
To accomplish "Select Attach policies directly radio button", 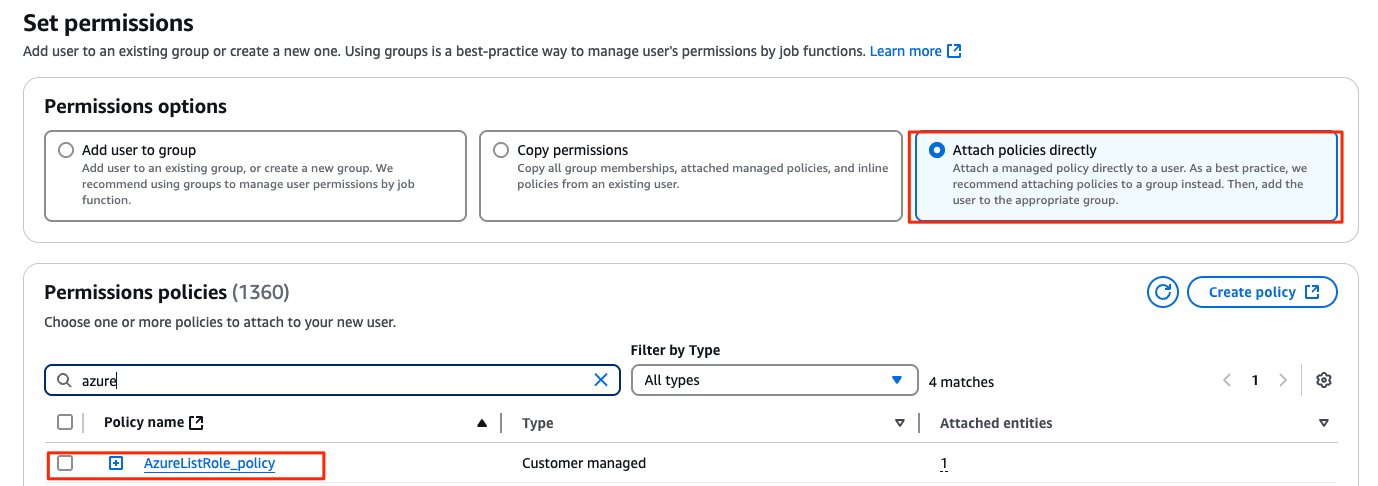I will pyautogui.click(x=936, y=150).
